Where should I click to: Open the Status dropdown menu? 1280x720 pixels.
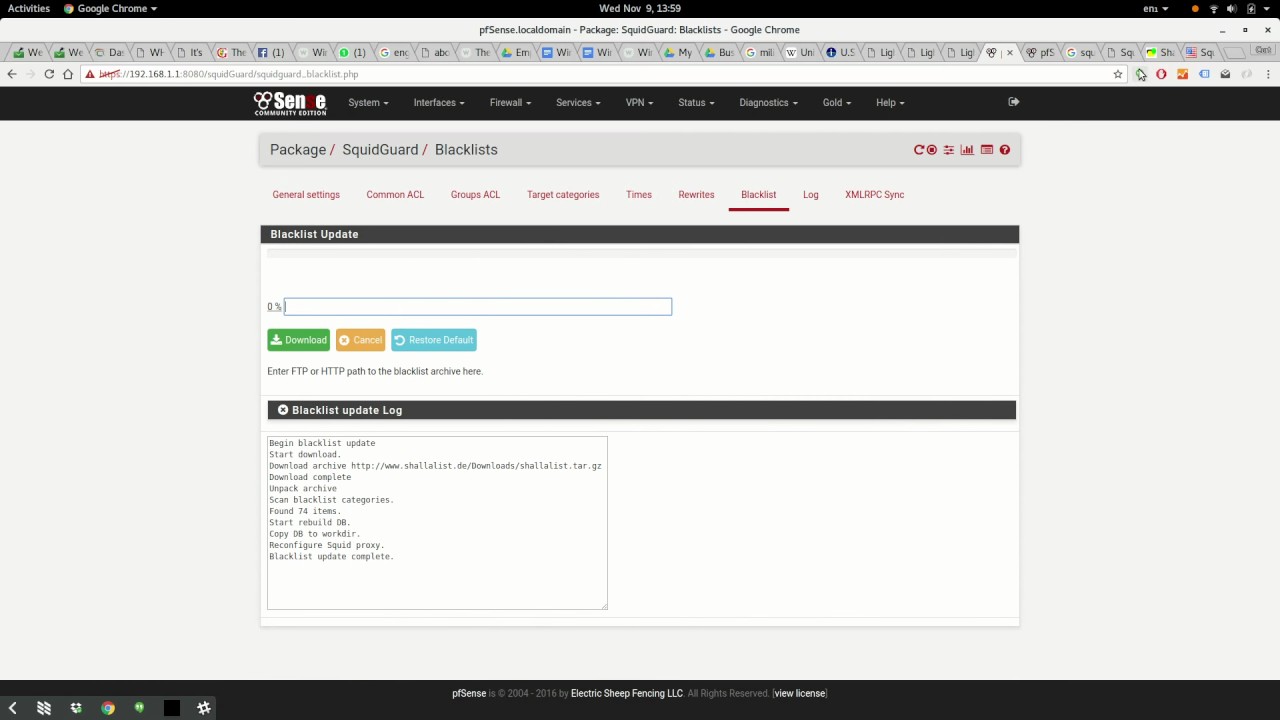click(696, 102)
